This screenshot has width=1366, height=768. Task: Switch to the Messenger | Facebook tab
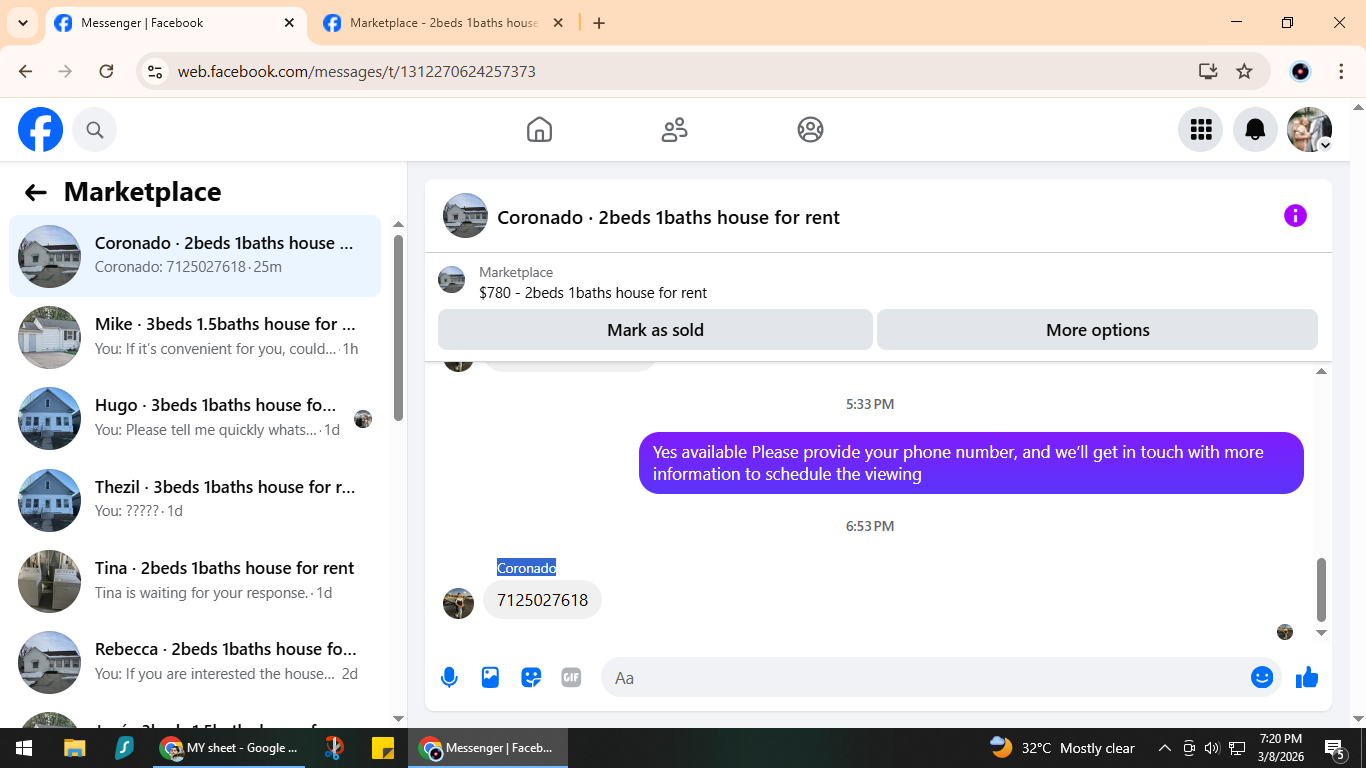[175, 23]
